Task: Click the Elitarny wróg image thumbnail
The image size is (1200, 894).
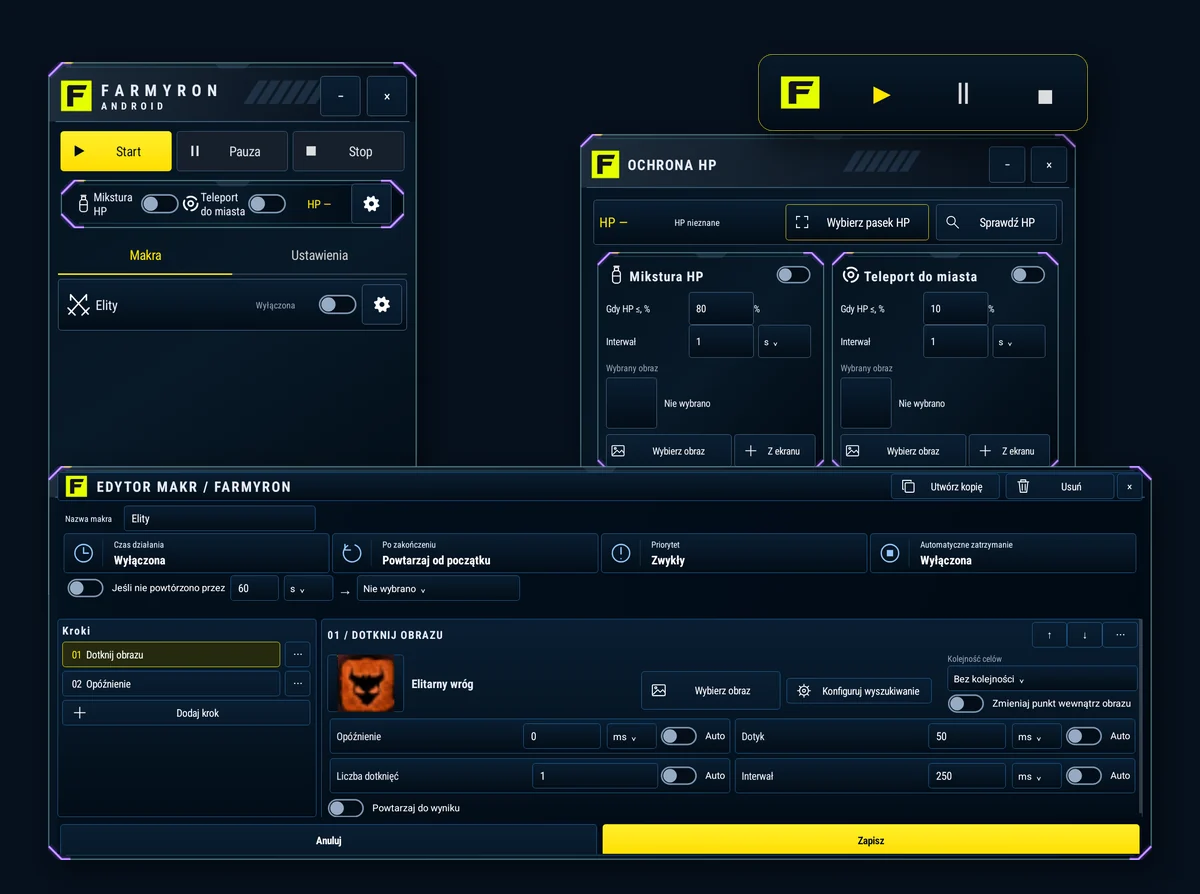Action: tap(366, 683)
